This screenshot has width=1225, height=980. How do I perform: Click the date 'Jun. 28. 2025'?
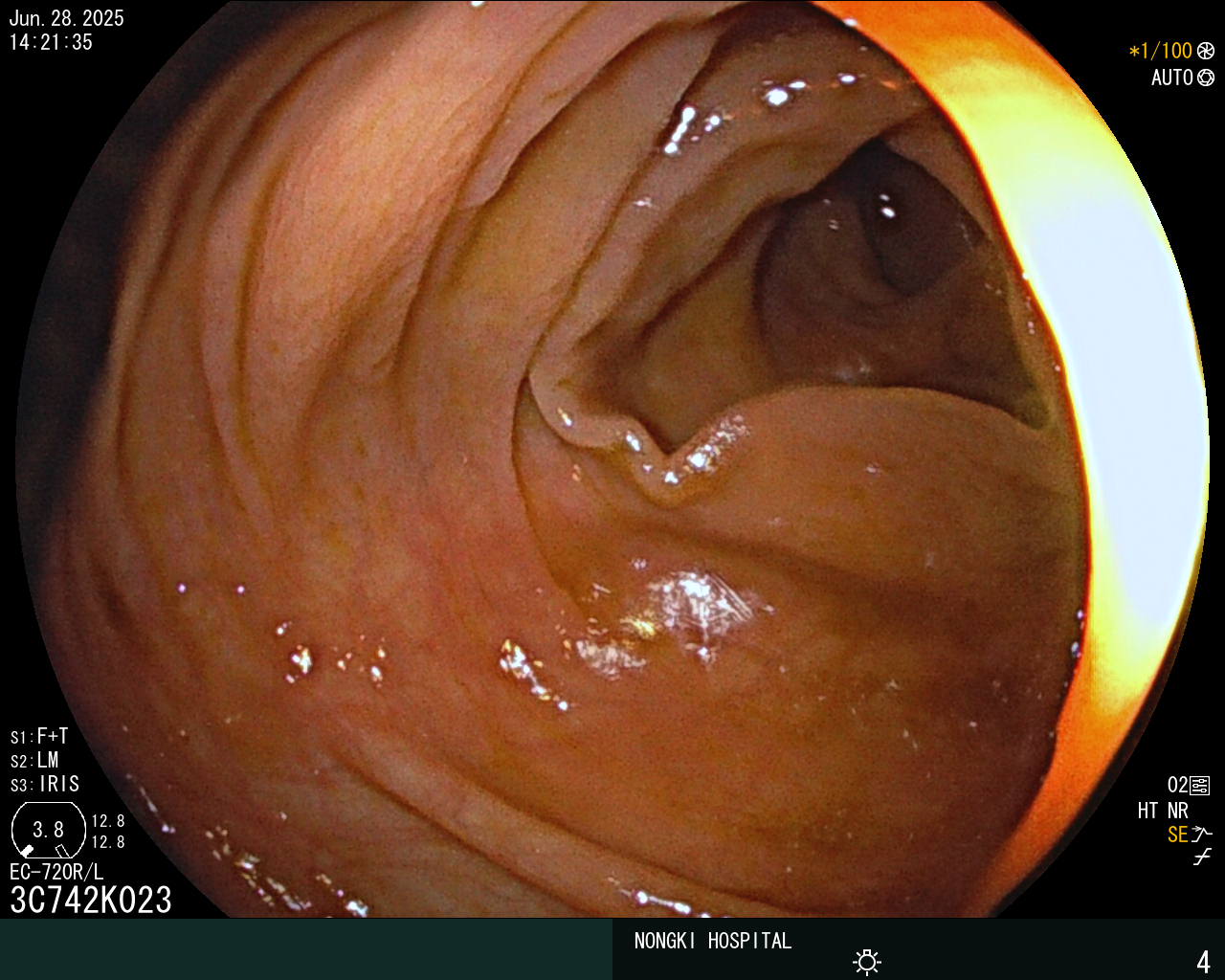pos(66,18)
